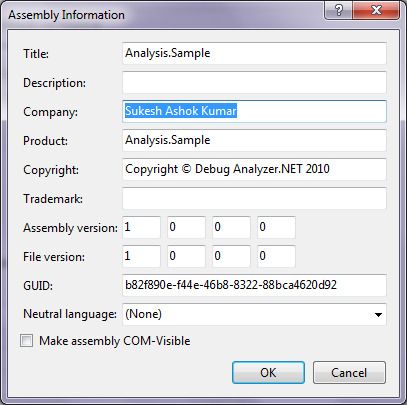
Task: Click the OK button
Action: point(268,372)
